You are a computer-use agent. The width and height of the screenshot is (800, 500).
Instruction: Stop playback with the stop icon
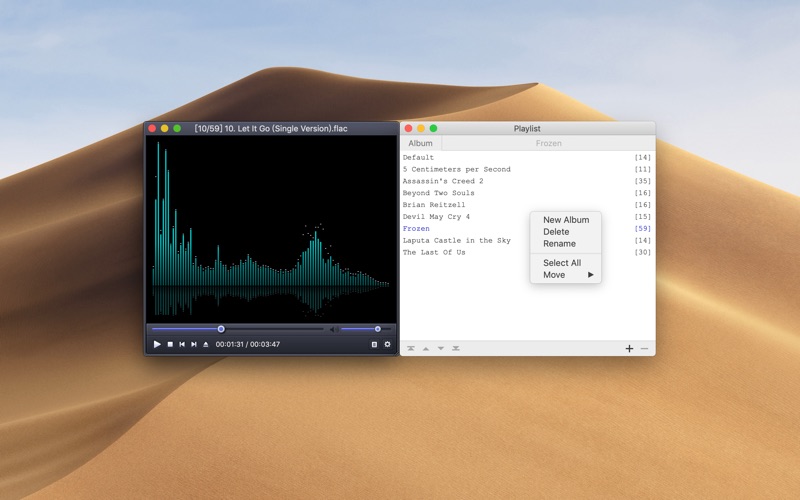click(170, 344)
